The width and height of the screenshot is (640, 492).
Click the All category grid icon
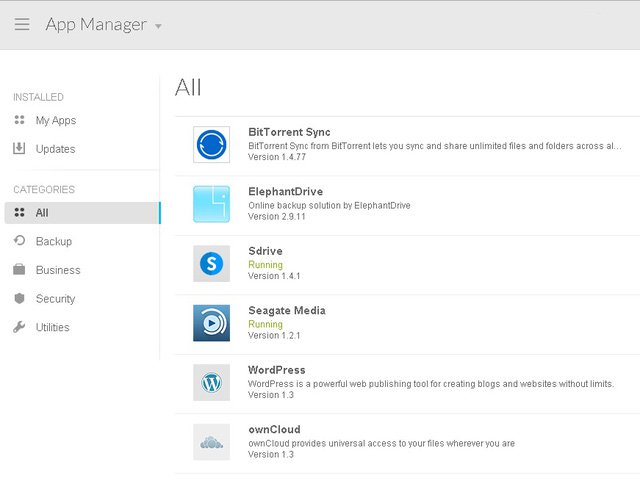pos(19,212)
